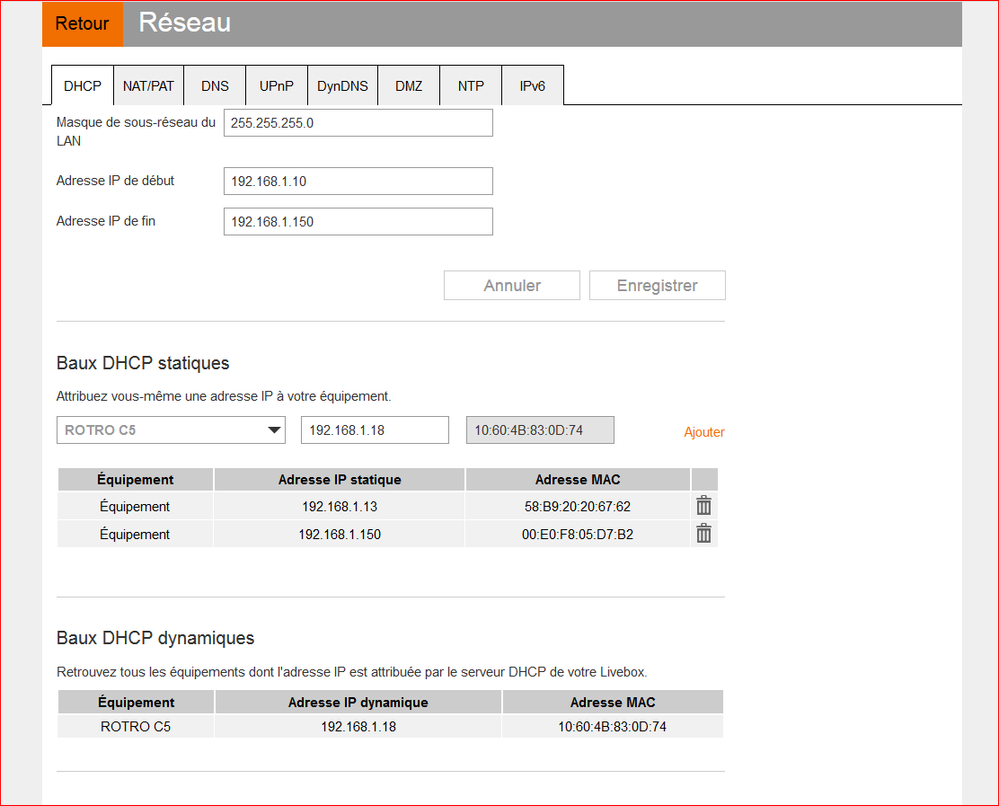This screenshot has width=999, height=806.
Task: Click the Ajouter link
Action: click(704, 432)
